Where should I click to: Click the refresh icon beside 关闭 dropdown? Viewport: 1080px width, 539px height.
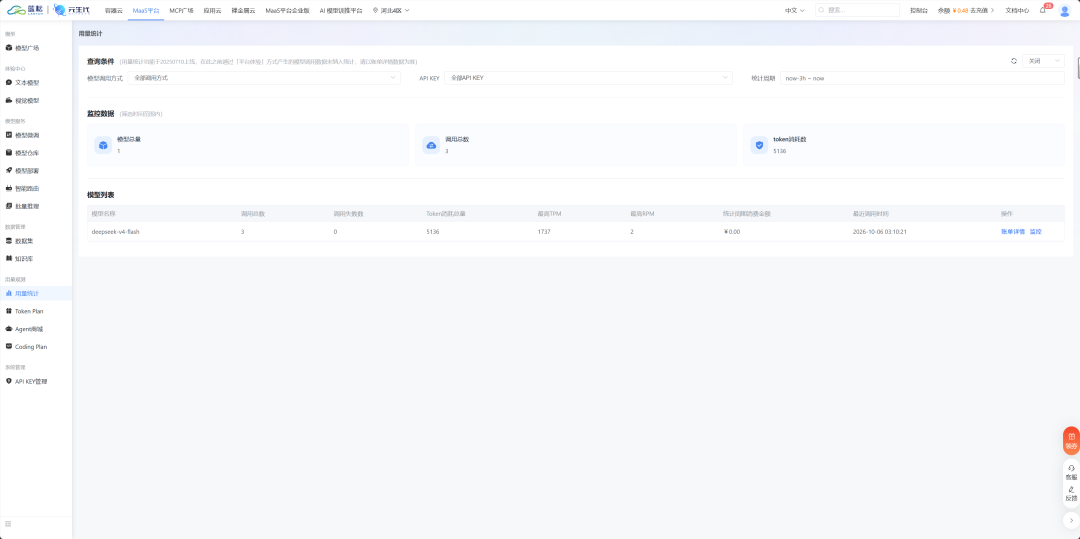tap(1014, 61)
